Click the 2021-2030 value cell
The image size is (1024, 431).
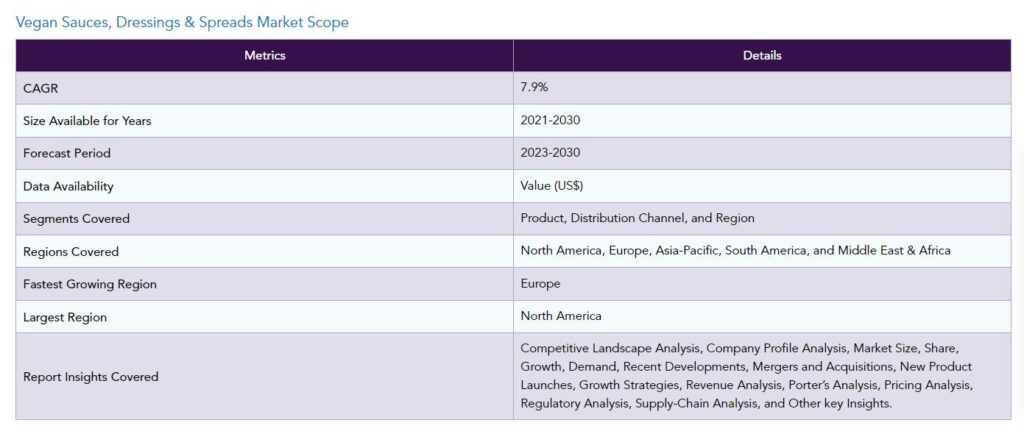[x=762, y=121]
